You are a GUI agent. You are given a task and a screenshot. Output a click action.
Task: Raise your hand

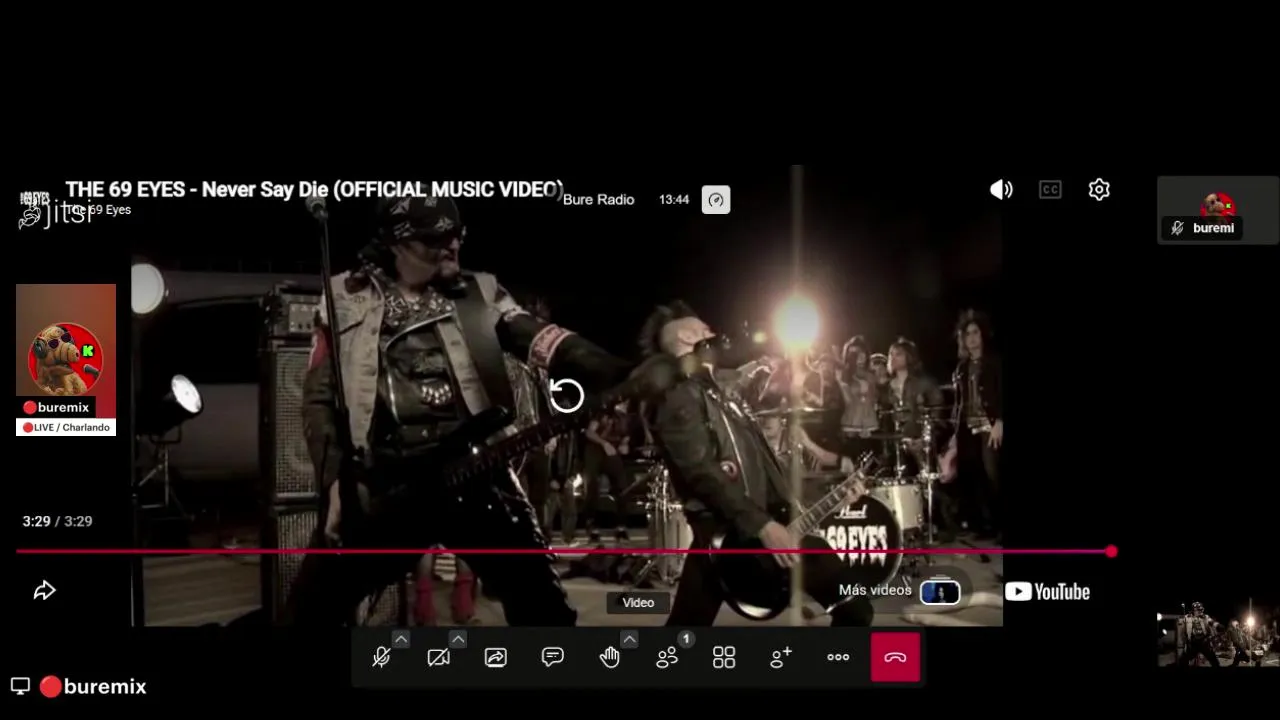tap(610, 657)
